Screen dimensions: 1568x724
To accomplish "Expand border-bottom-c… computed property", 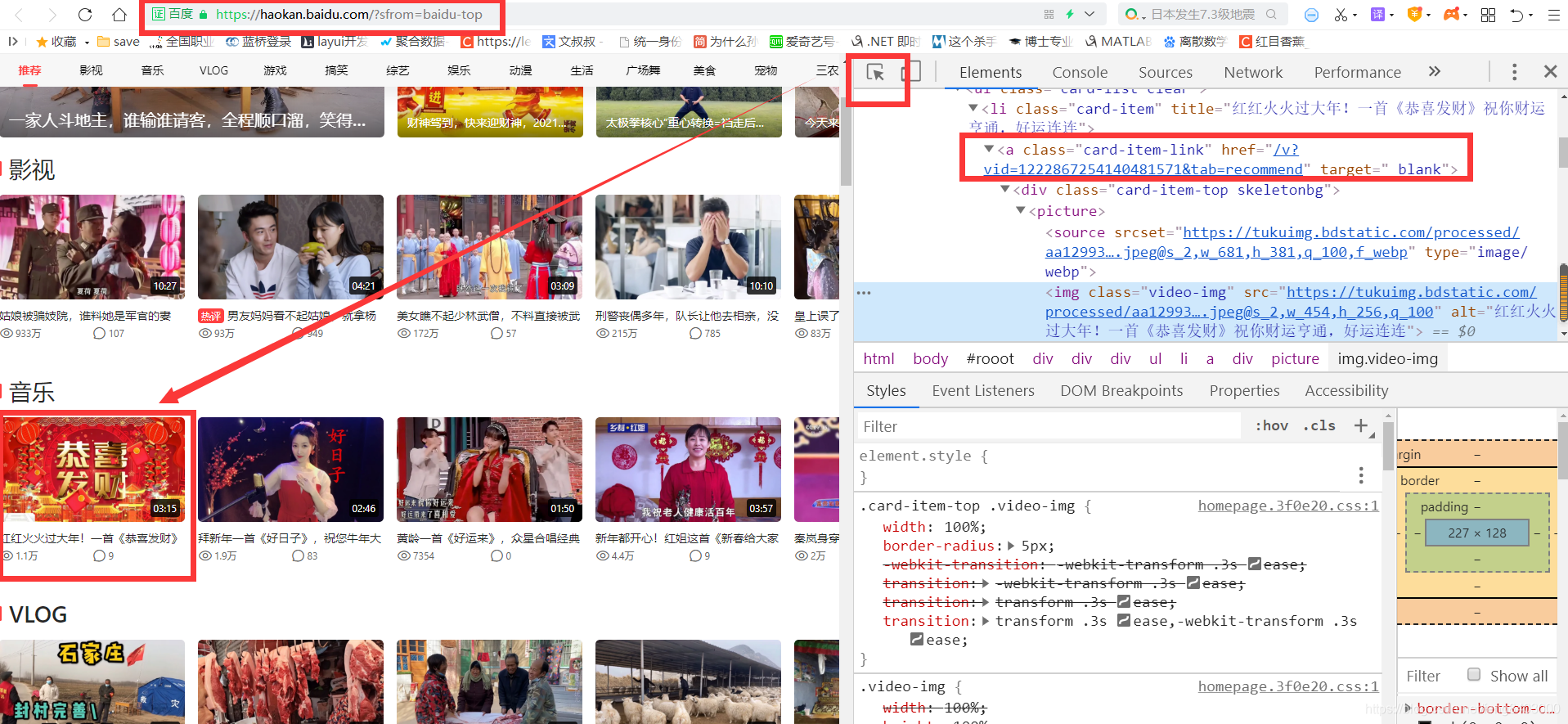I will pos(1408,708).
